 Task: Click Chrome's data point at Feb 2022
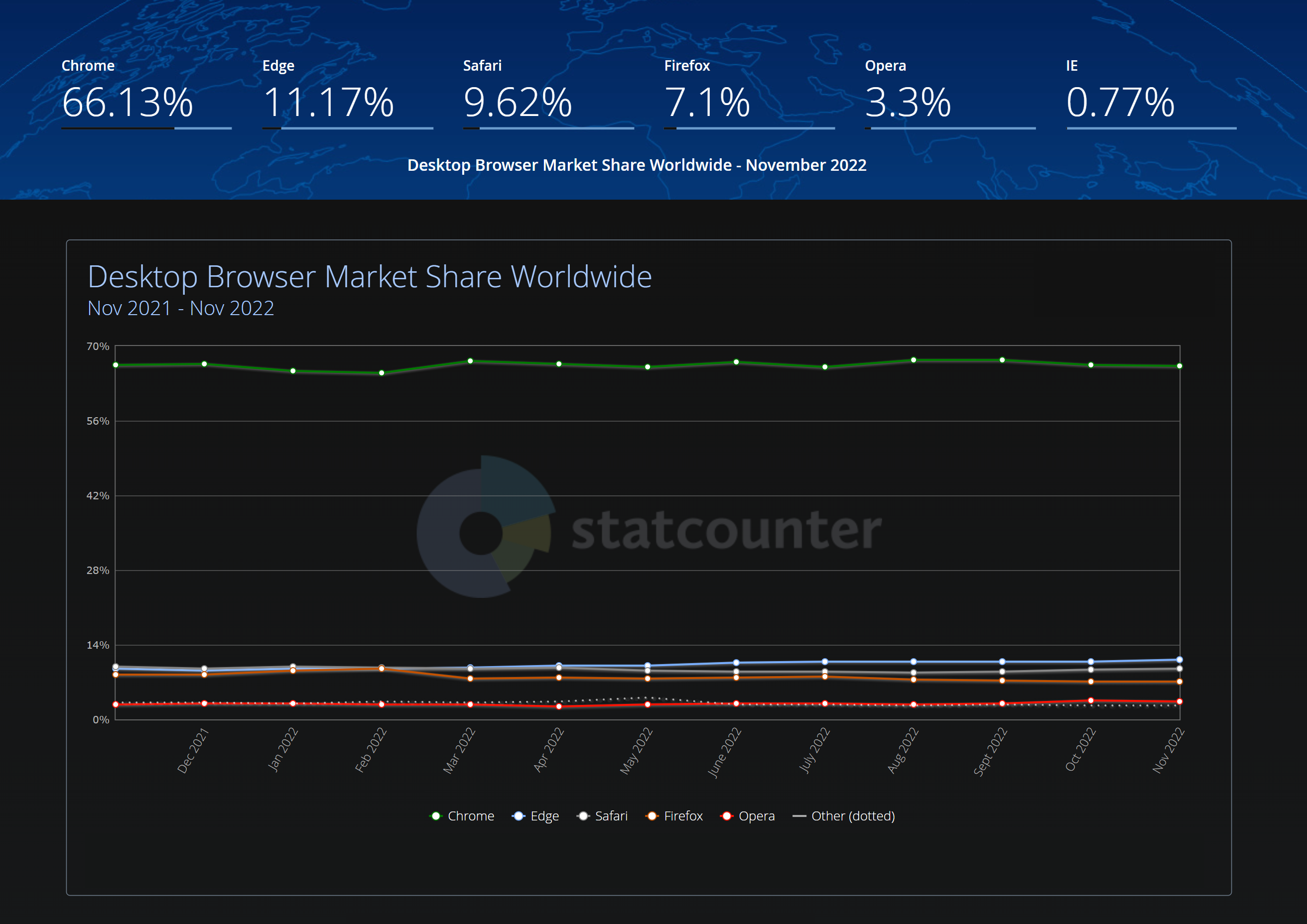click(x=382, y=373)
